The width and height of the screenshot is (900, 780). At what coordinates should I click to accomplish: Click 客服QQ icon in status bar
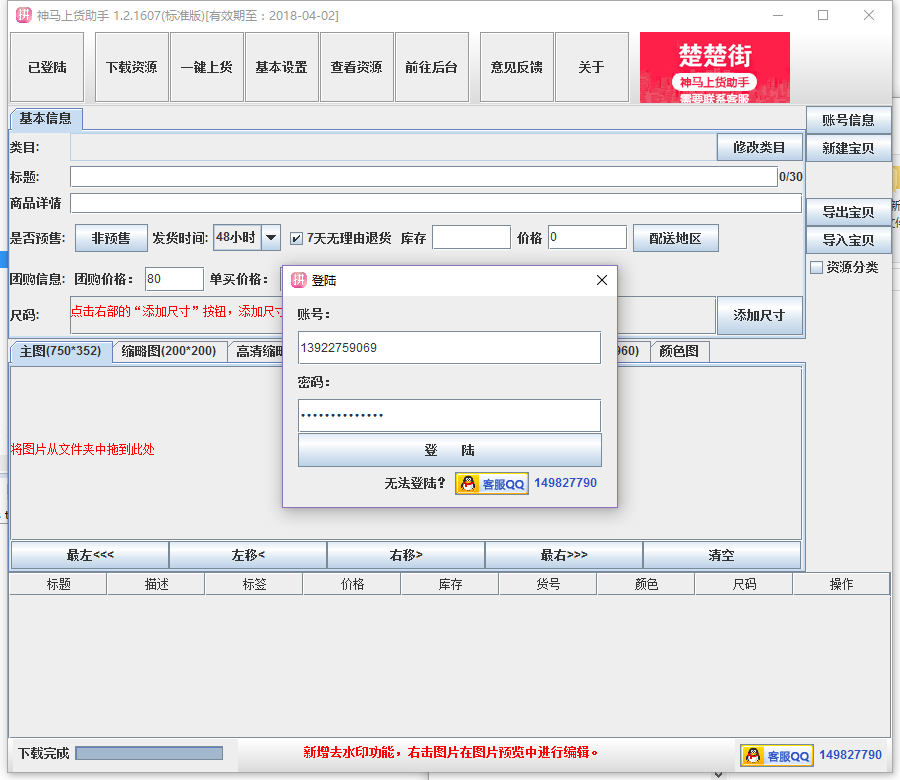pos(777,755)
